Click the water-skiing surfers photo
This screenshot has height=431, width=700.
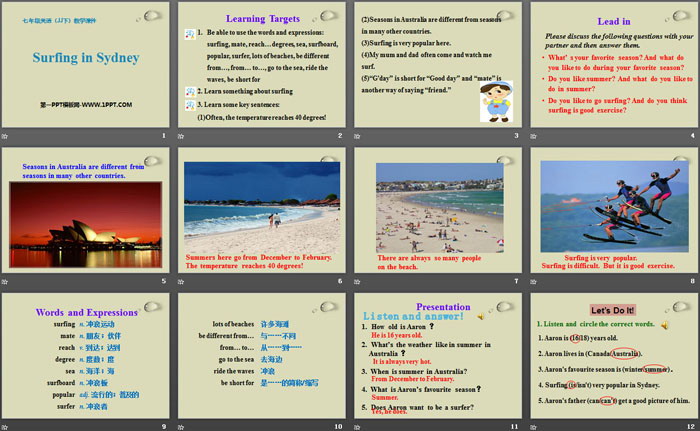point(613,206)
